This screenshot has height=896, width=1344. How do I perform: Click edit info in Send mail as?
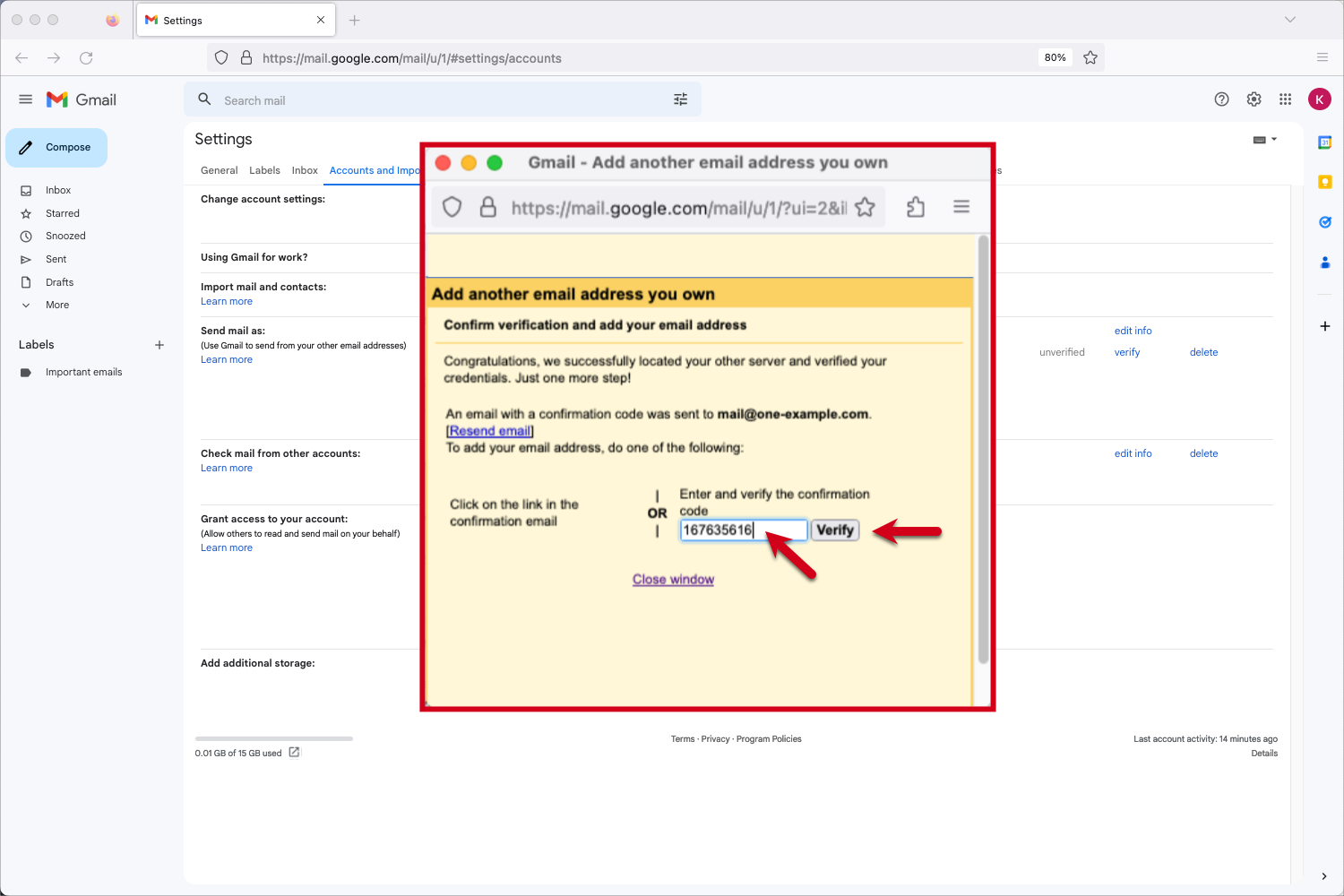[1133, 332]
